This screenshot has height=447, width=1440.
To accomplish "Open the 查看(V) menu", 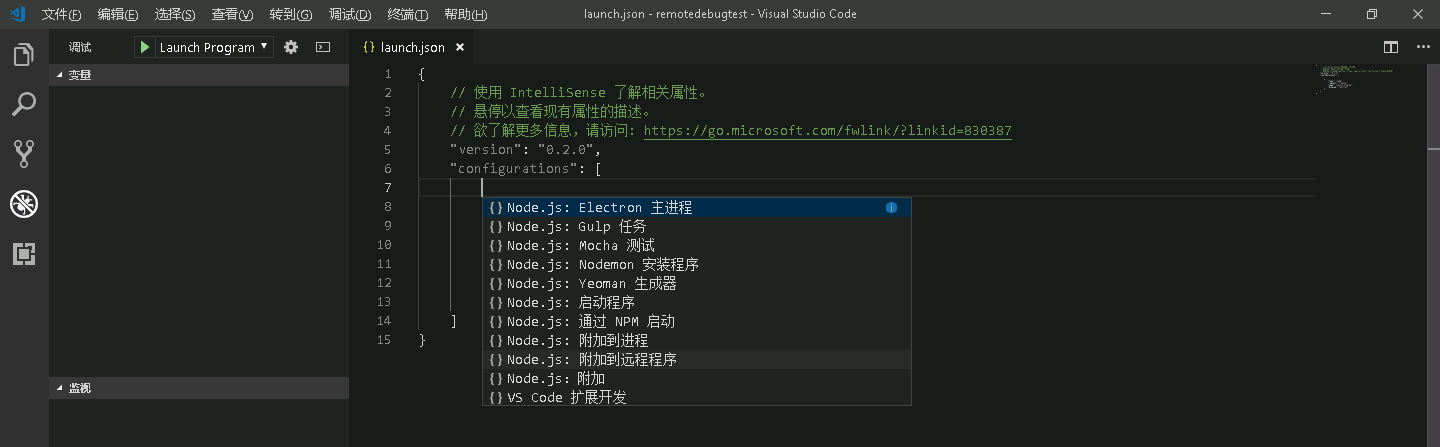I will click(x=232, y=14).
